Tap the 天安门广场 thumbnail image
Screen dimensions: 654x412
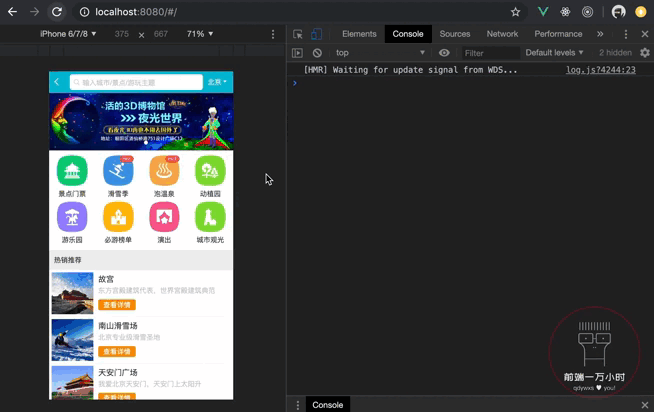(x=73, y=382)
